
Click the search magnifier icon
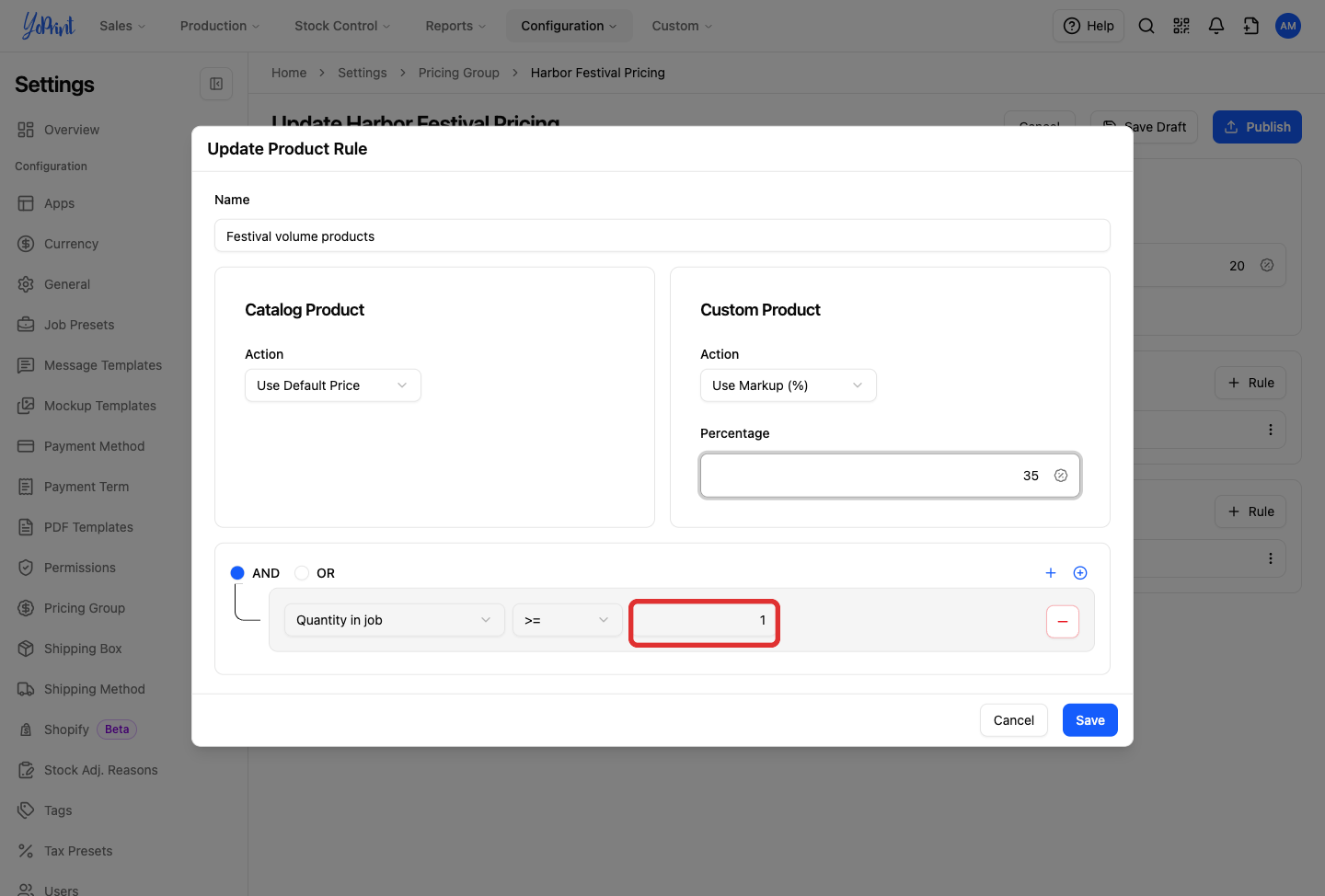tap(1146, 26)
